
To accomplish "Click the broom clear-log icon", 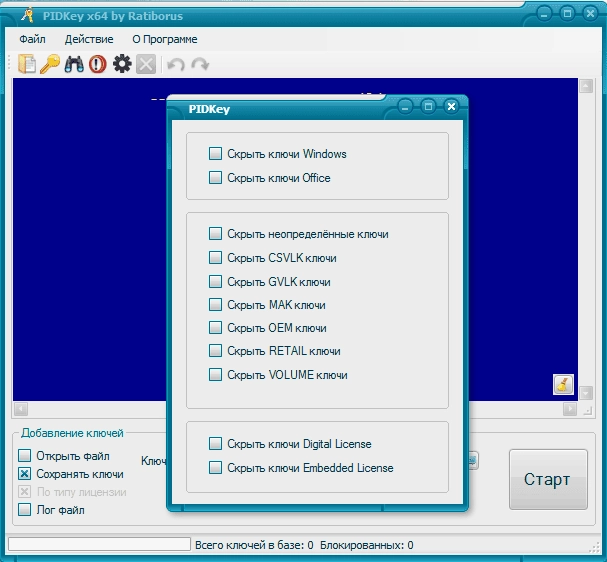I will (x=563, y=384).
